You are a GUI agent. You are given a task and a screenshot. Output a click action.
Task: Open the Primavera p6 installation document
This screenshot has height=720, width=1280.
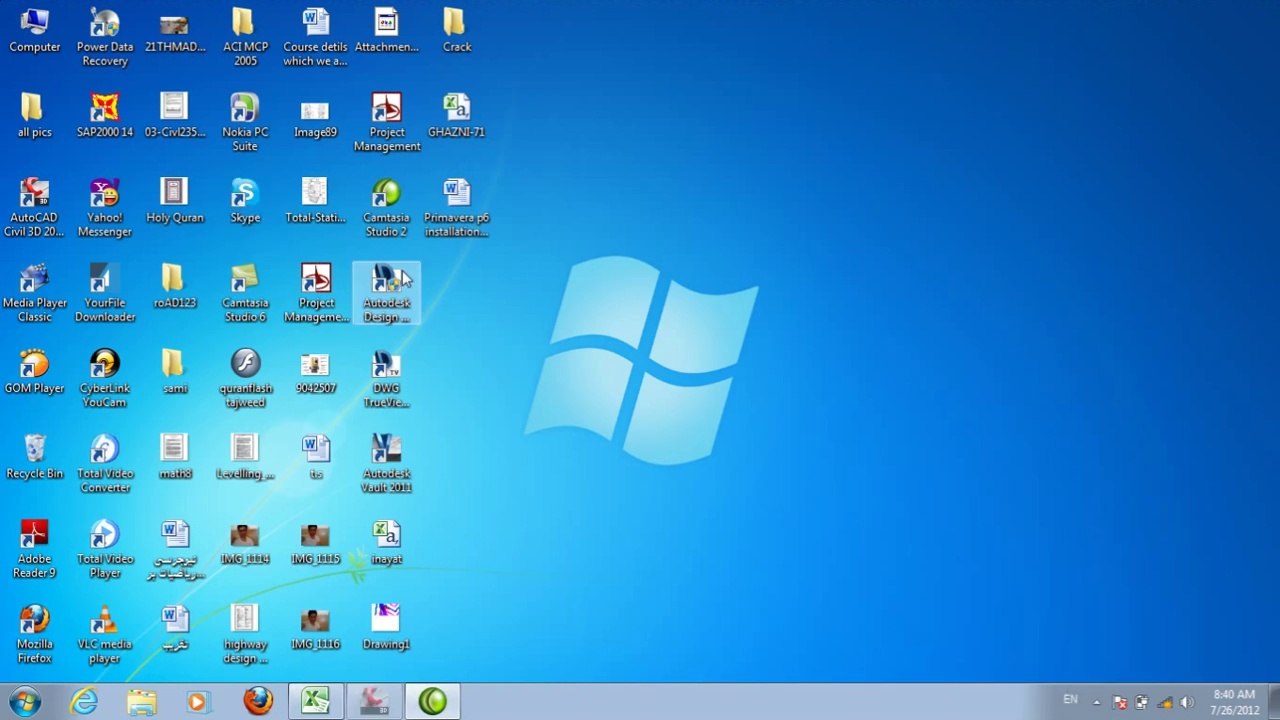pyautogui.click(x=456, y=208)
